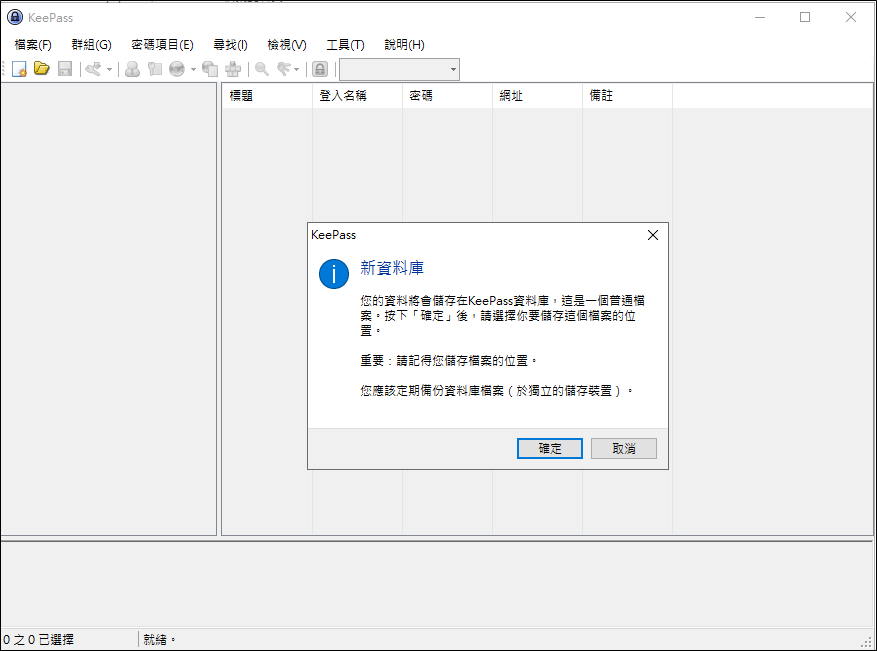Viewport: 877px width, 651px height.
Task: Click the 就緒 status bar text
Action: click(159, 639)
